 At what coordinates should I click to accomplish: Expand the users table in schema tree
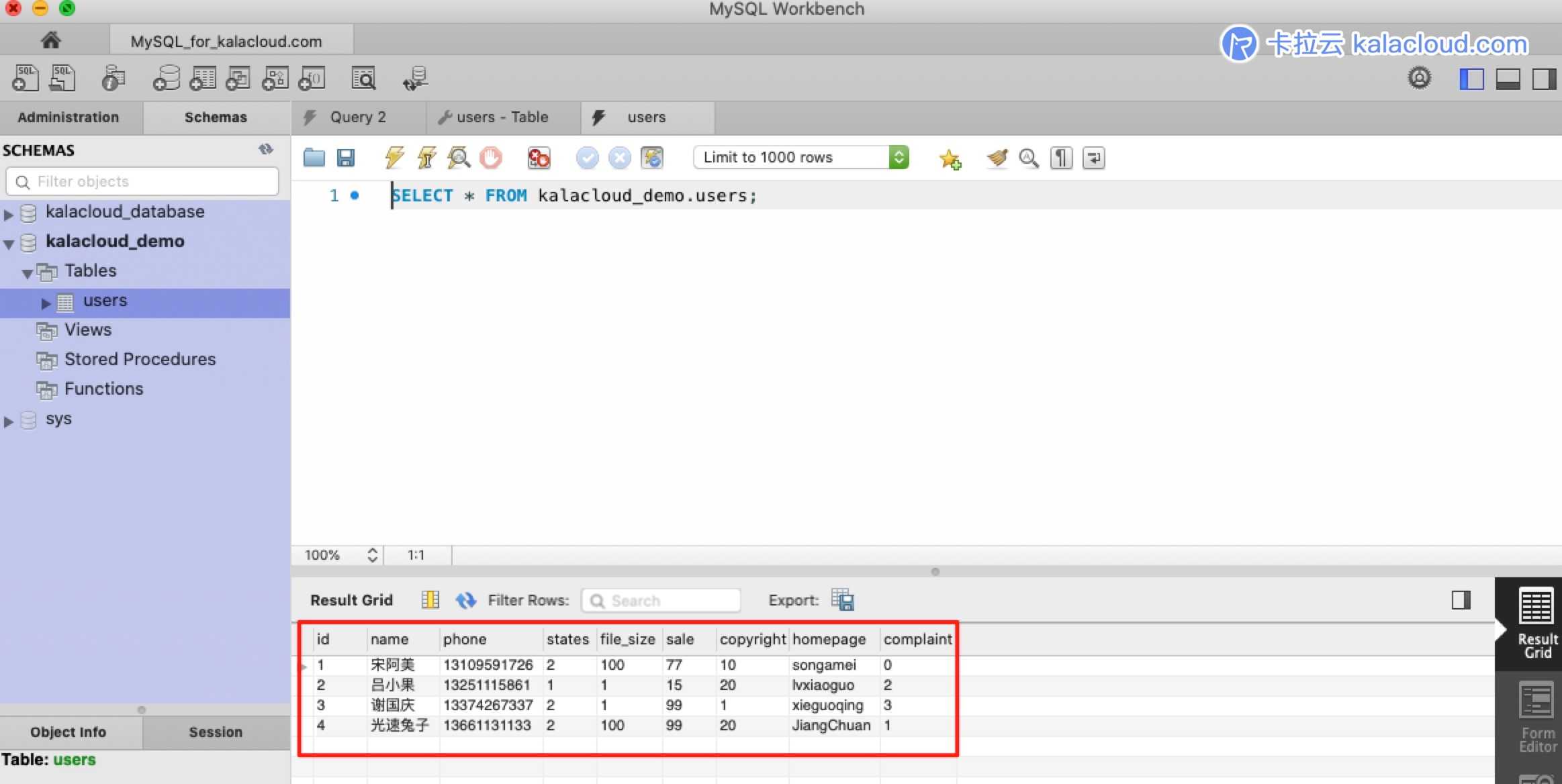click(x=44, y=300)
